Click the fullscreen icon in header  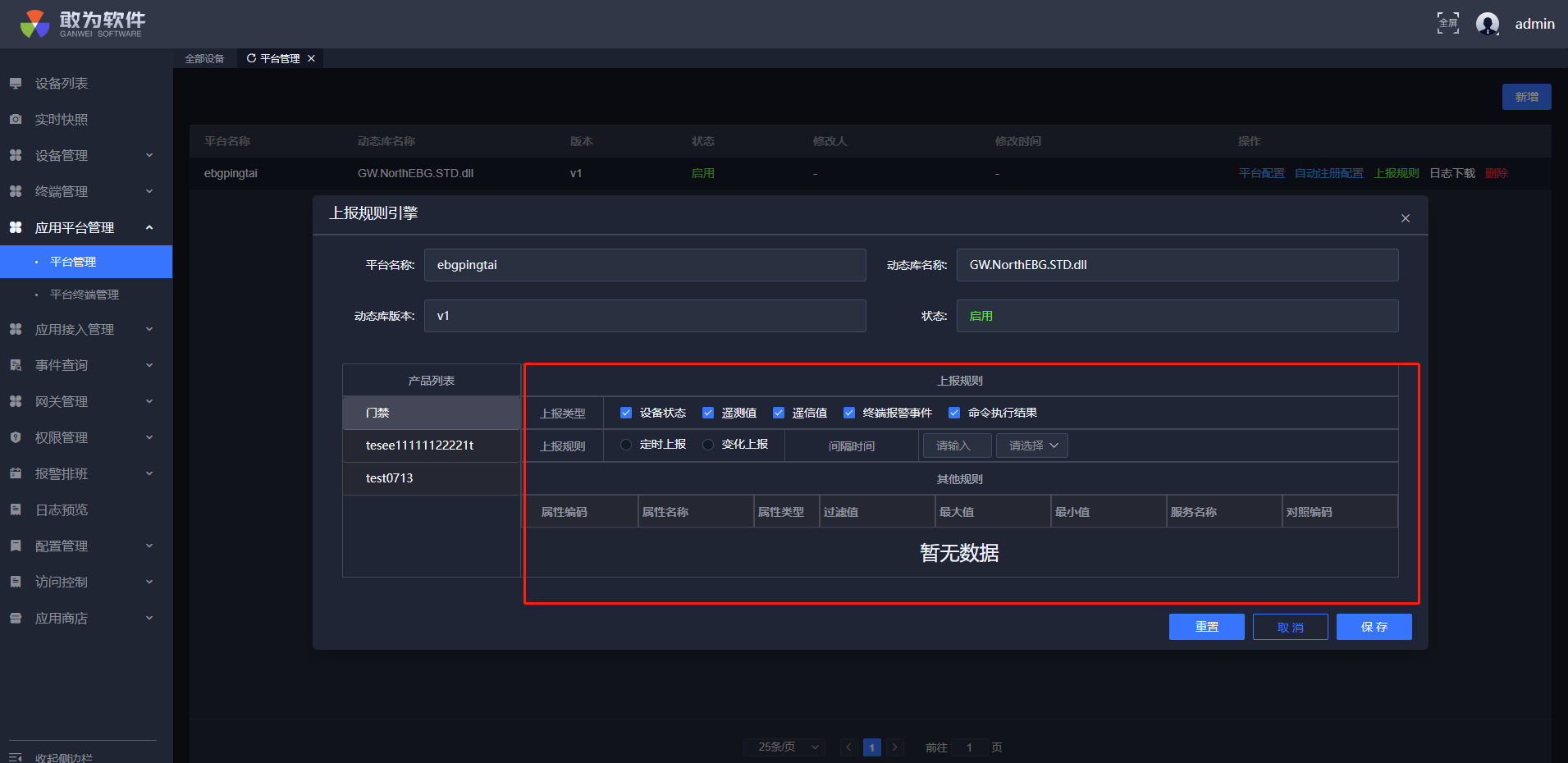(1447, 23)
